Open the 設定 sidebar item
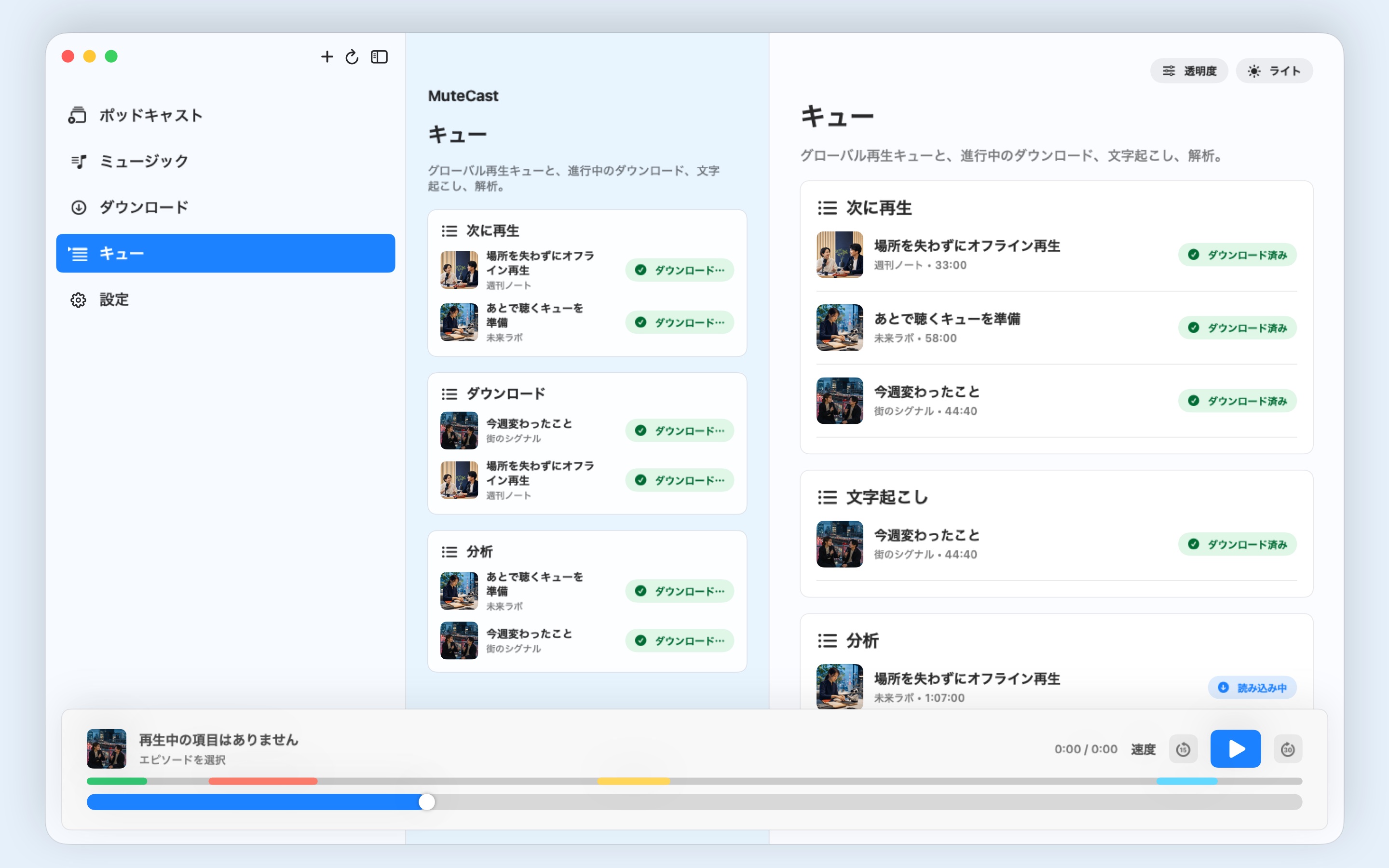1389x868 pixels. pos(226,299)
